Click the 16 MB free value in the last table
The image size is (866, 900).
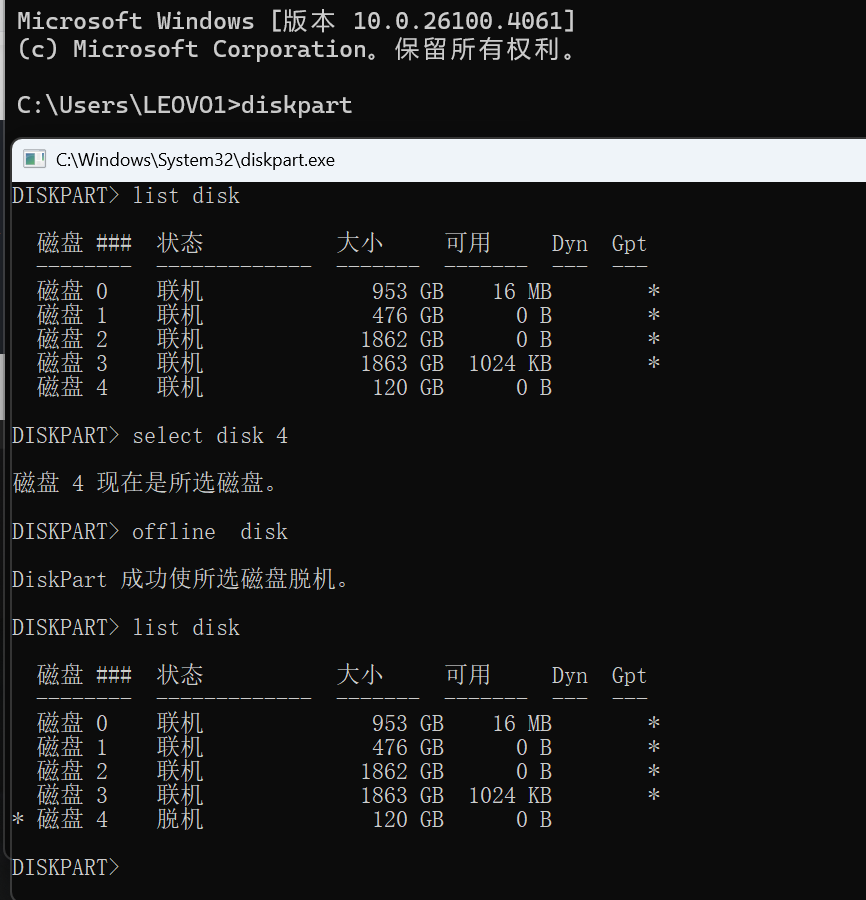(522, 723)
